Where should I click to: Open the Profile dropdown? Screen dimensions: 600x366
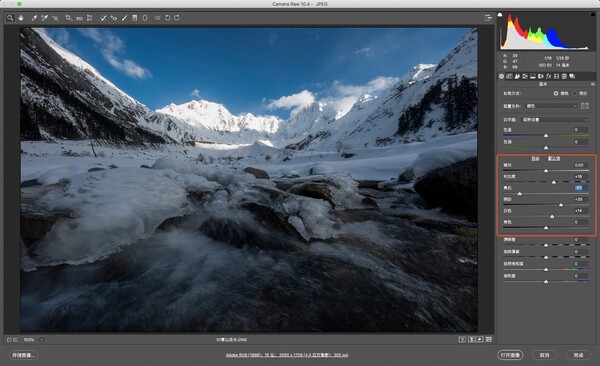[x=551, y=106]
